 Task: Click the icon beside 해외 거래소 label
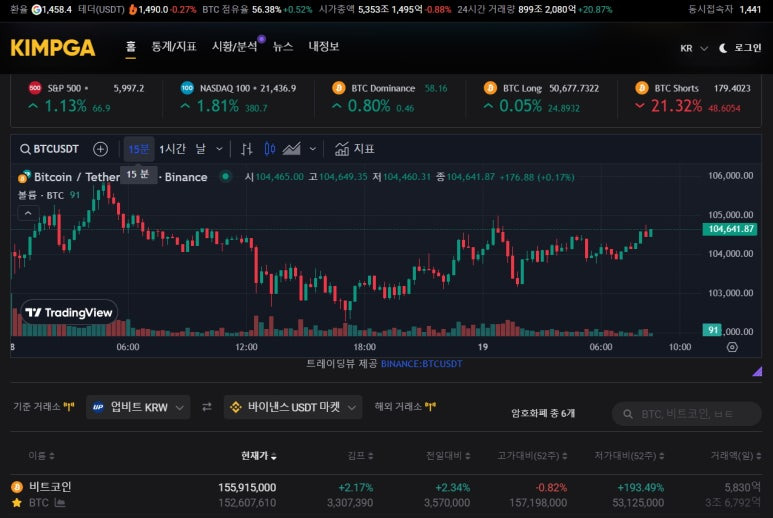coord(430,407)
